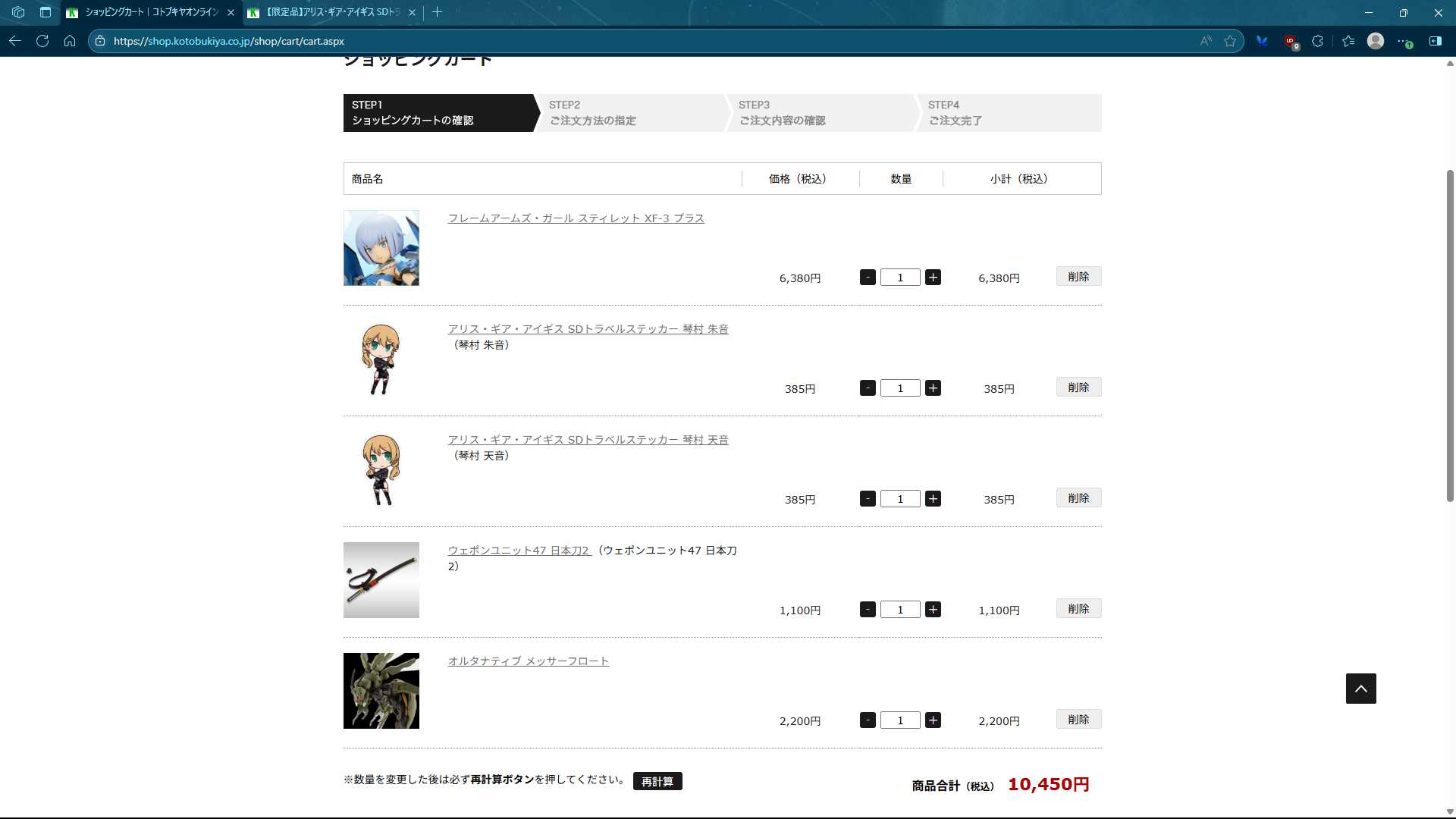
Task: Open browser settings and more menu
Action: click(1404, 41)
